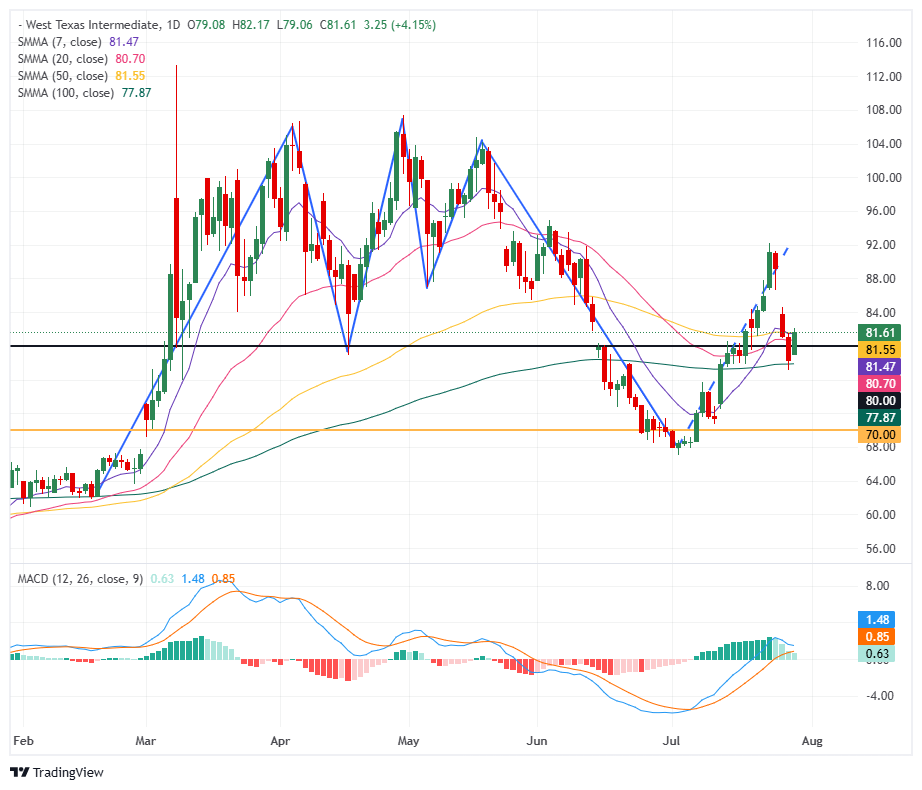Click the C81.61 close value in header
Image resolution: width=922 pixels, height=790 pixels.
338,25
